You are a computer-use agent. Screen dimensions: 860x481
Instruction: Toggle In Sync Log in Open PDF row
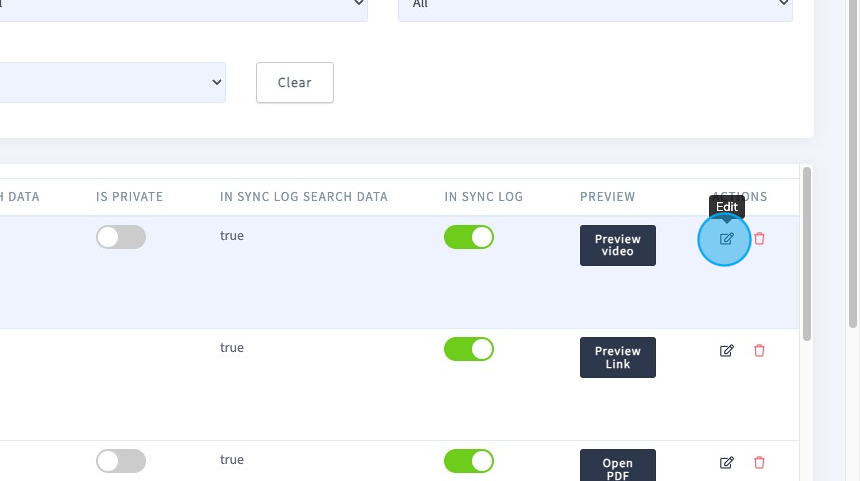[x=469, y=461]
